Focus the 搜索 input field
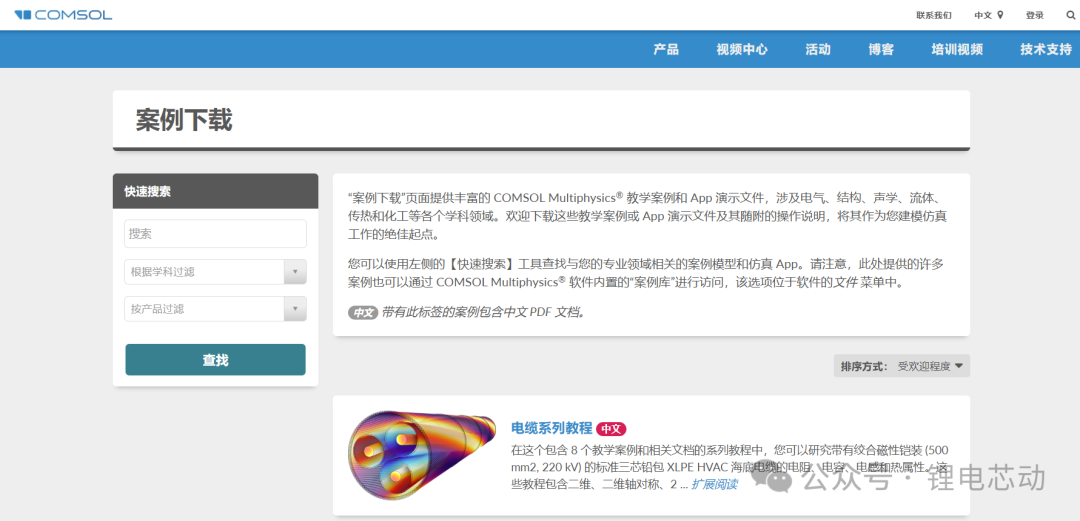 pyautogui.click(x=216, y=234)
